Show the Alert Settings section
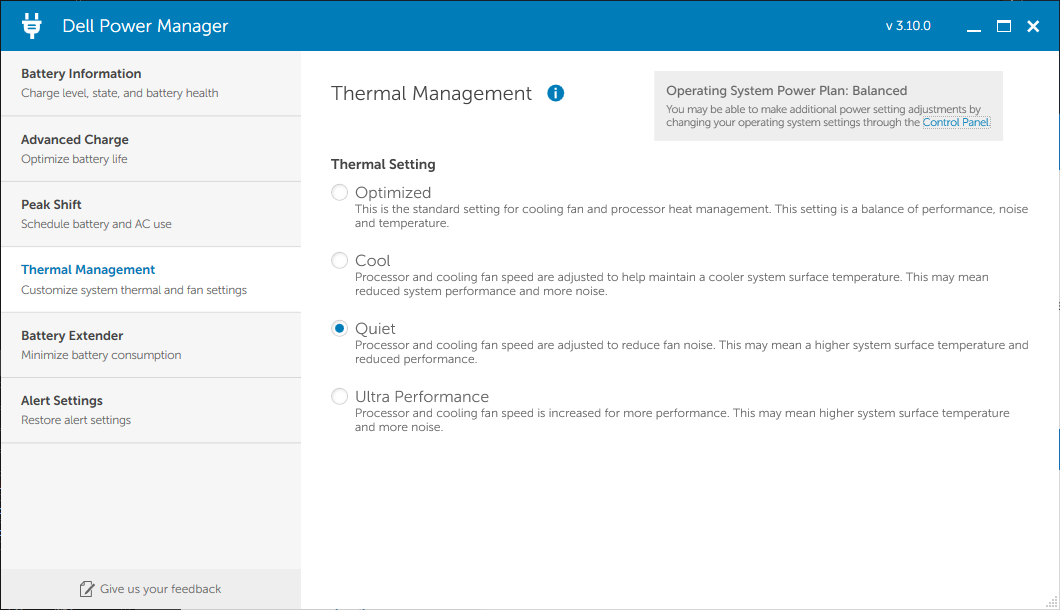The height and width of the screenshot is (610, 1060). [x=150, y=410]
